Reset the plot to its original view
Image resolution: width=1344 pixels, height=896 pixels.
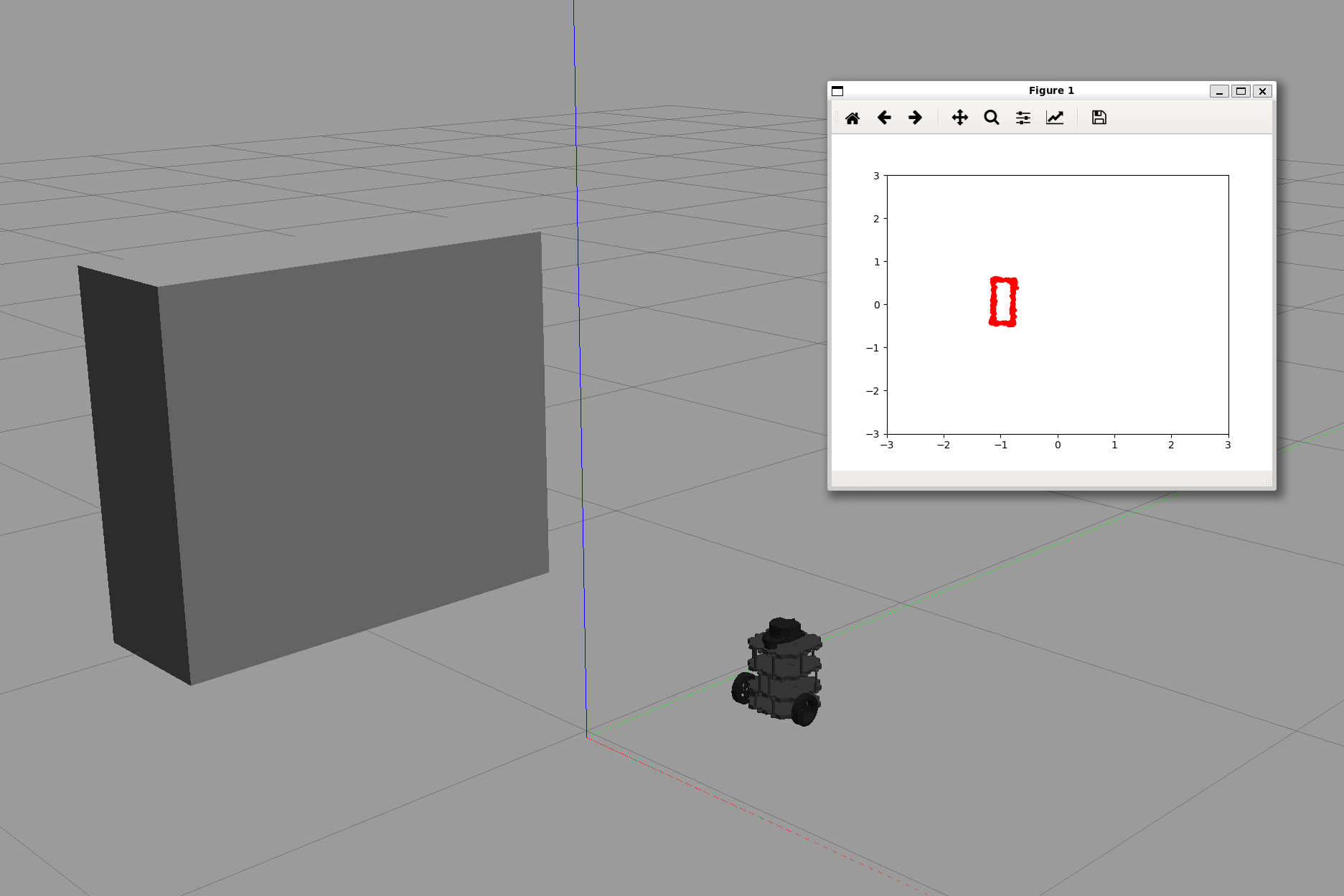[852, 118]
